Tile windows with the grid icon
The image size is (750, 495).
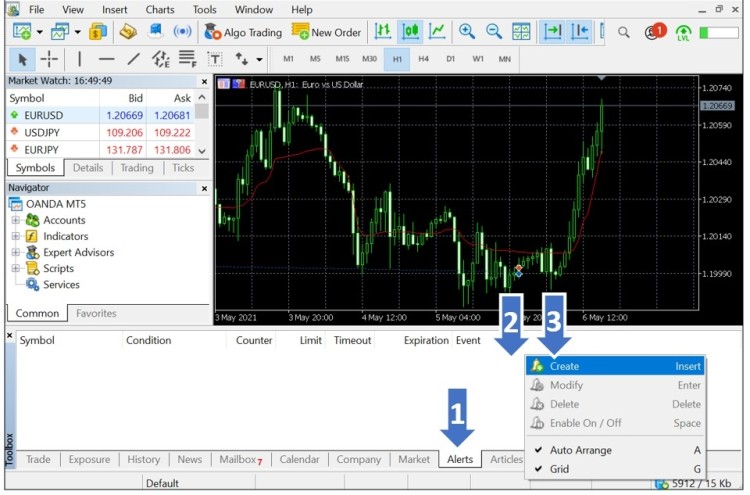click(521, 32)
